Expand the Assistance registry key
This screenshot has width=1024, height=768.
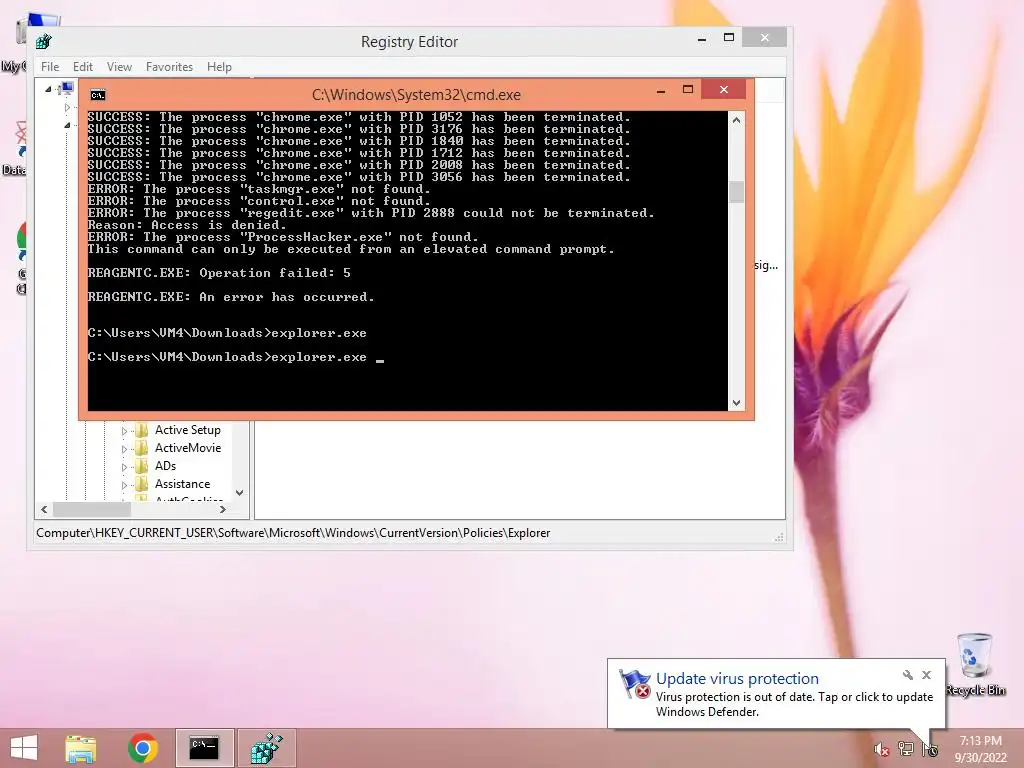point(124,485)
